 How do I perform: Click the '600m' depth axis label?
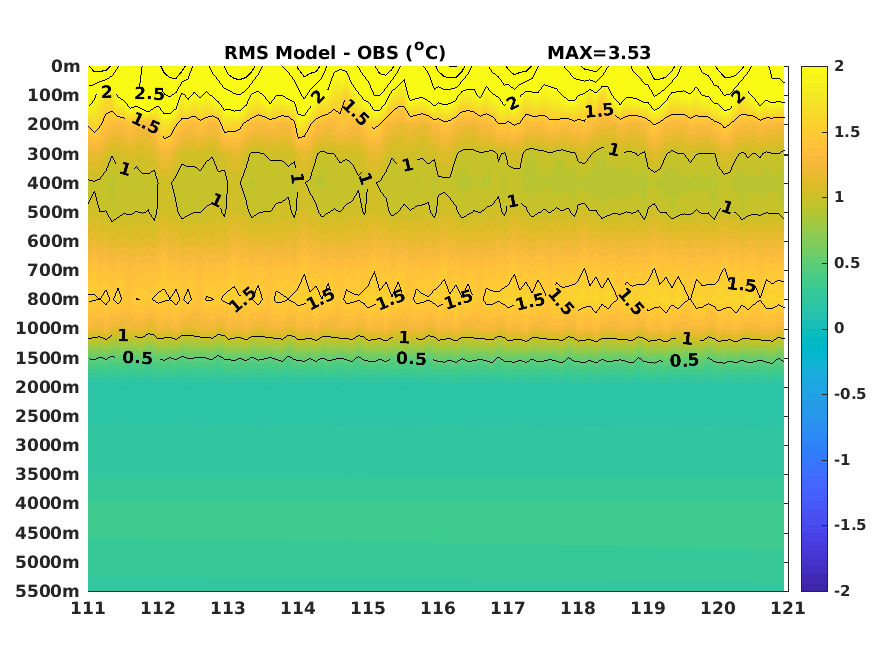[54, 242]
